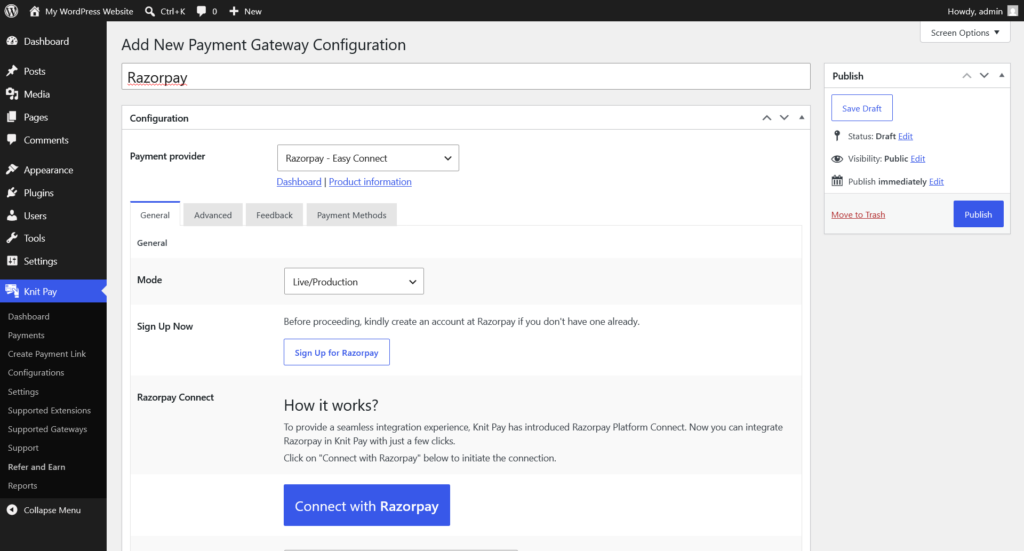The height and width of the screenshot is (551, 1024).
Task: Open Create Payment Link submenu item
Action: point(47,353)
